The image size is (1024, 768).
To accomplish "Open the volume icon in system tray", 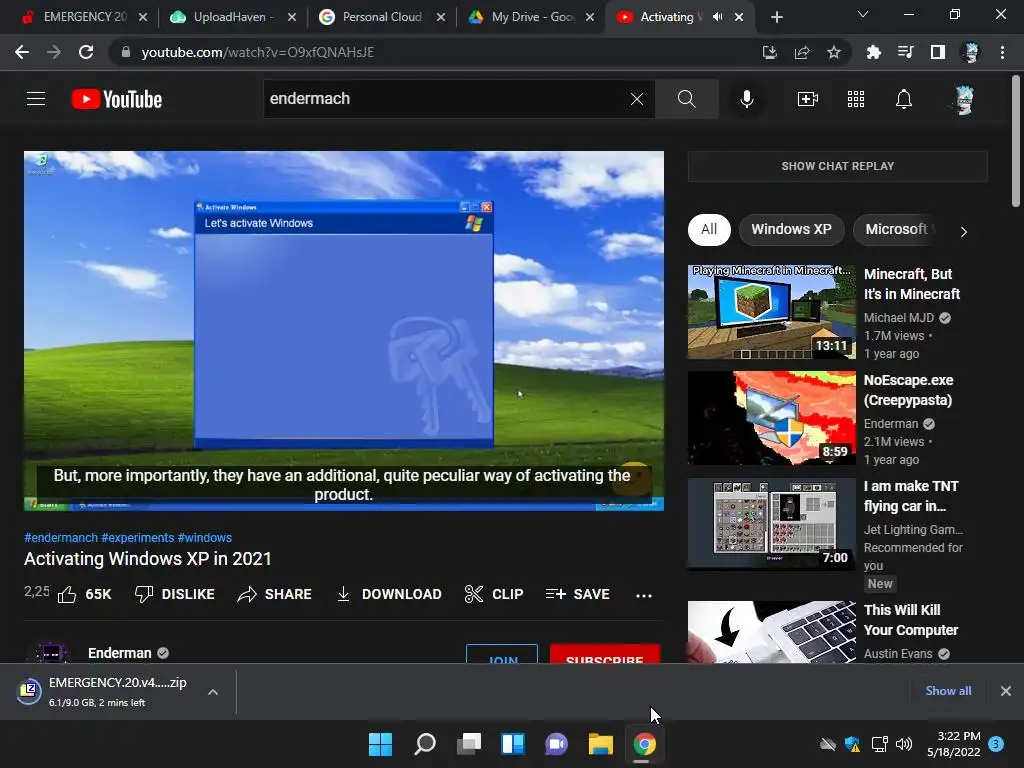I will point(904,744).
